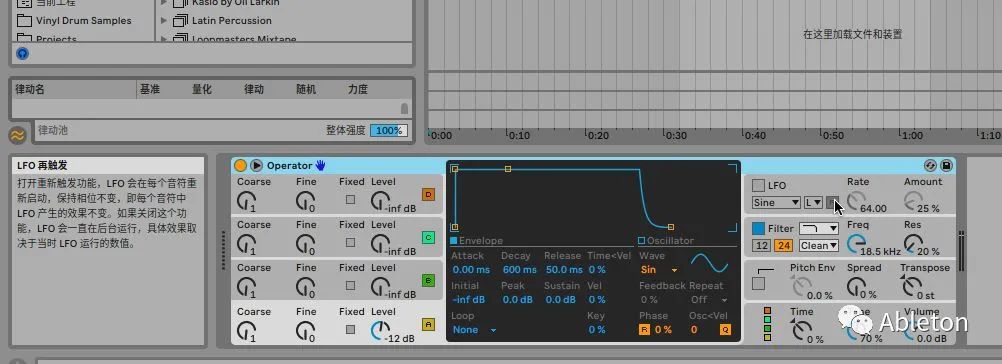Select oscillator D orange button
Image resolution: width=1002 pixels, height=364 pixels.
coord(428,194)
